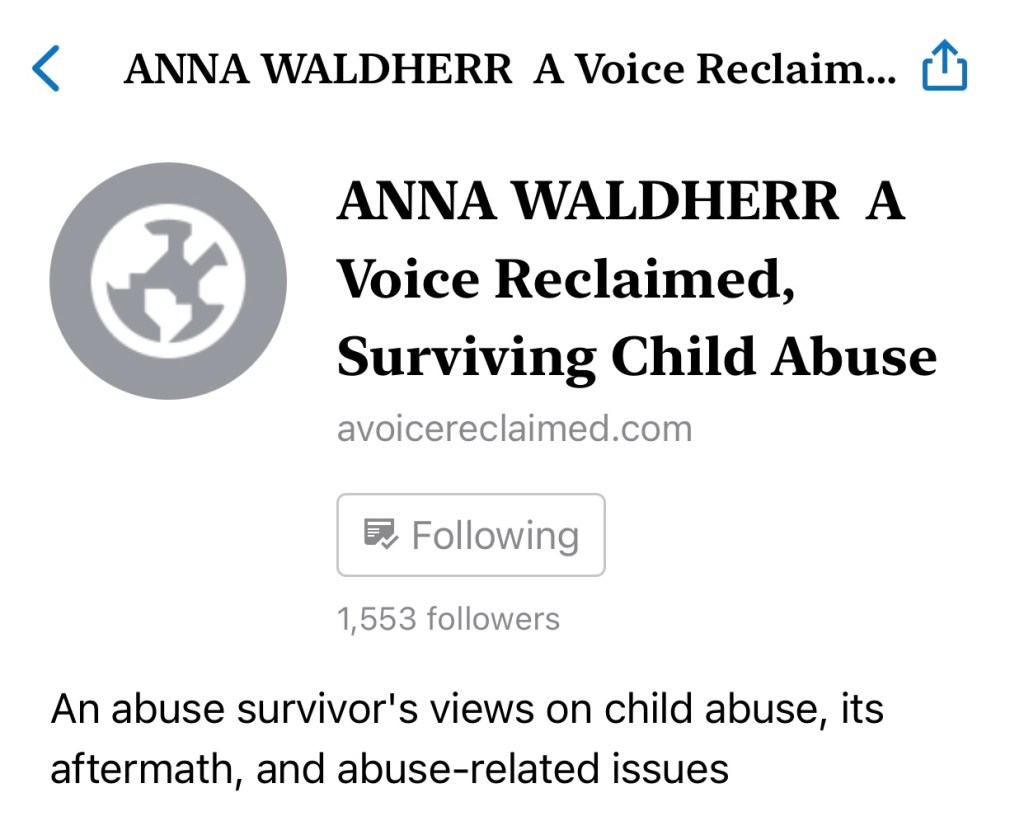Click the number "1,553" under the button
This screenshot has height=835, width=1024.
[x=377, y=619]
